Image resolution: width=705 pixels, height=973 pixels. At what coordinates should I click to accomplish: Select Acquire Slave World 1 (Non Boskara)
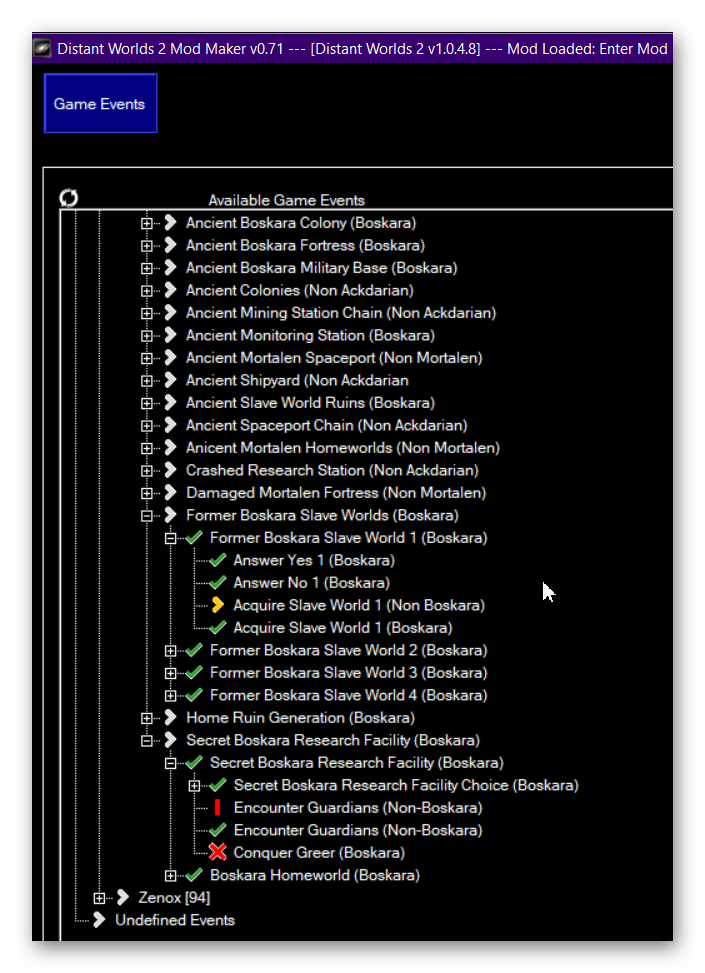click(359, 605)
